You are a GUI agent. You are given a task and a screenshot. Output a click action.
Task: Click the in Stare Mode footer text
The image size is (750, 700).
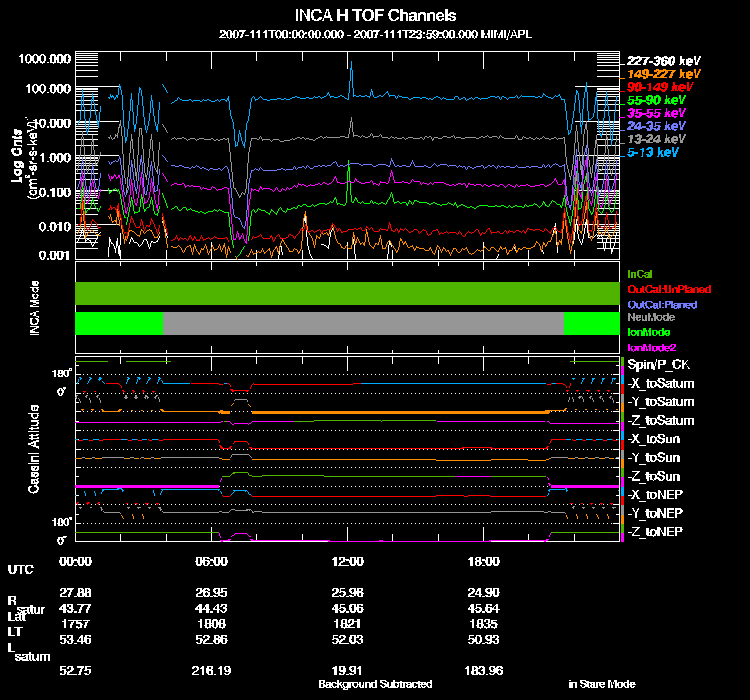click(x=598, y=684)
